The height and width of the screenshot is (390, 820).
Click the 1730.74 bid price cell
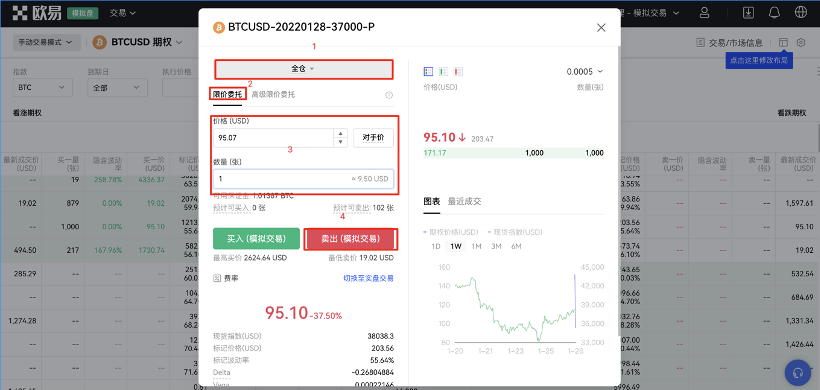tap(151, 250)
